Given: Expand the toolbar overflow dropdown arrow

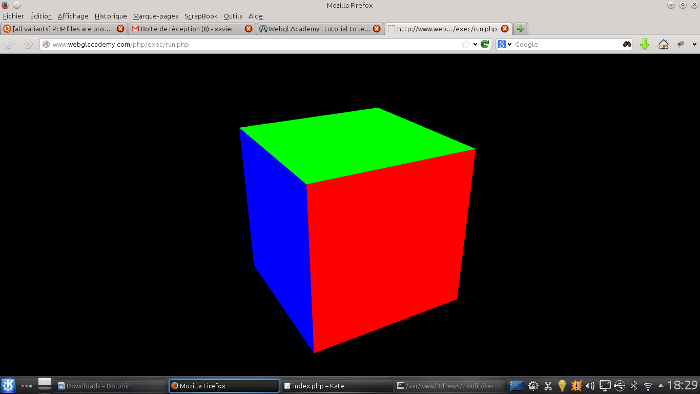Looking at the screenshot, I should (694, 44).
